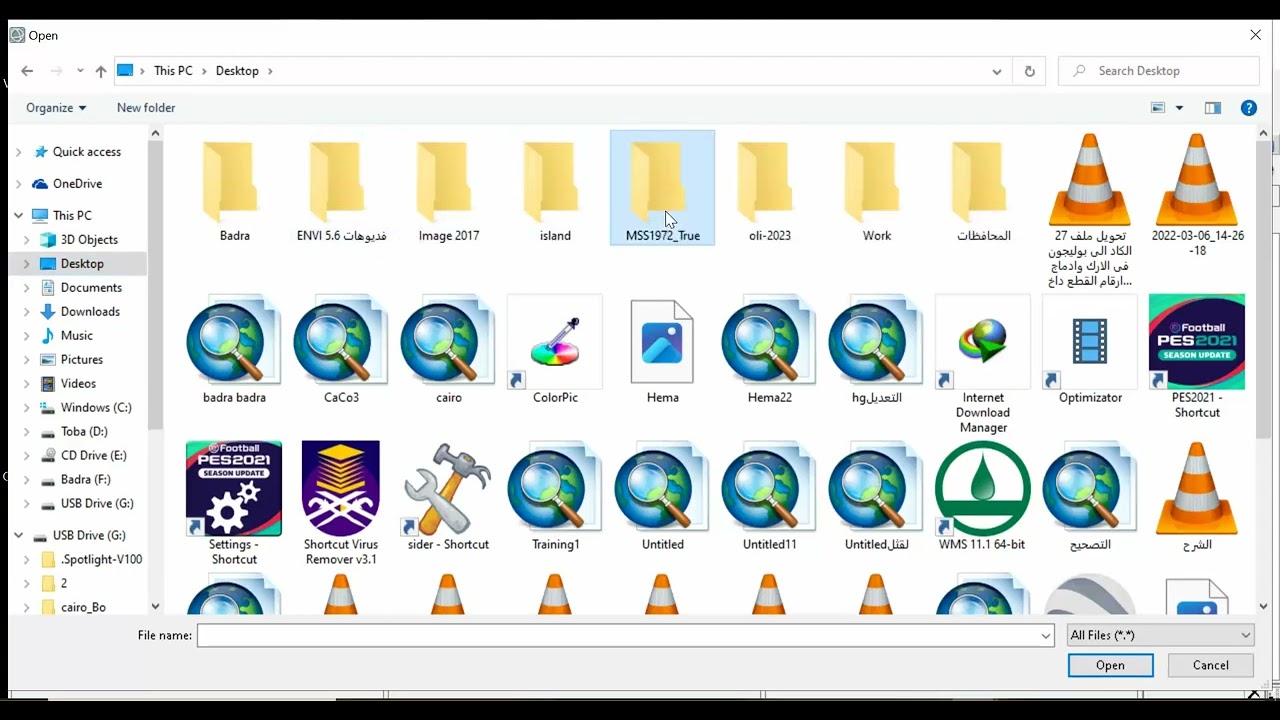Select the Optimizator shortcut
This screenshot has height=720, width=1280.
(x=1090, y=350)
